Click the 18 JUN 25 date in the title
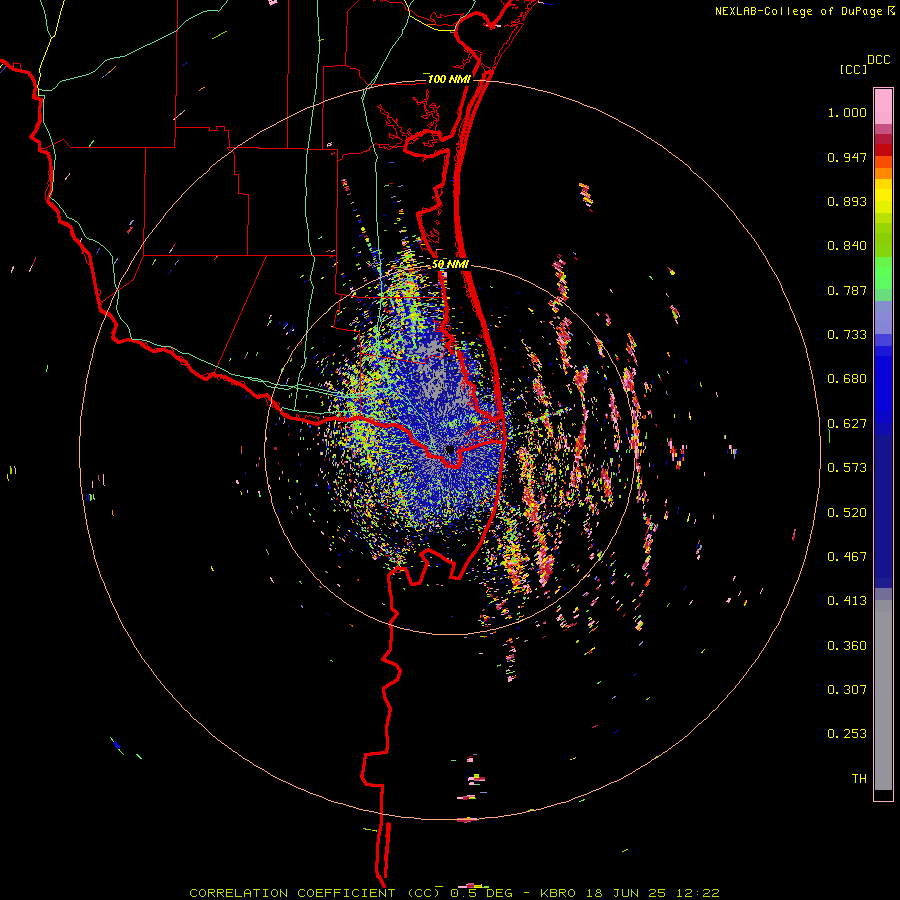The height and width of the screenshot is (900, 900). tap(626, 893)
